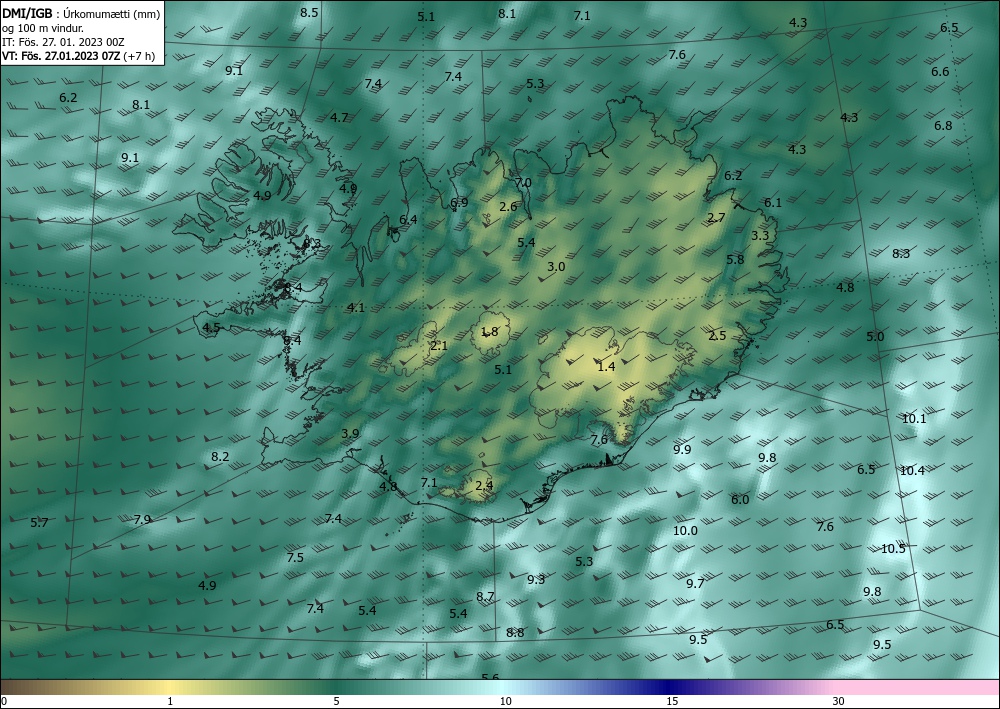Click the 9.7 value label
The image size is (1000, 709).
pyautogui.click(x=695, y=583)
